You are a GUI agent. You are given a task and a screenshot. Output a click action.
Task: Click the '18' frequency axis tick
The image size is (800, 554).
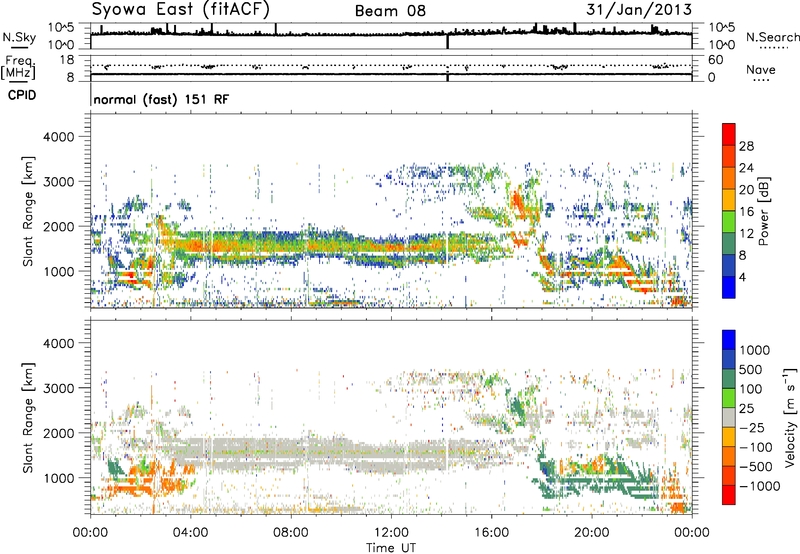(x=67, y=59)
